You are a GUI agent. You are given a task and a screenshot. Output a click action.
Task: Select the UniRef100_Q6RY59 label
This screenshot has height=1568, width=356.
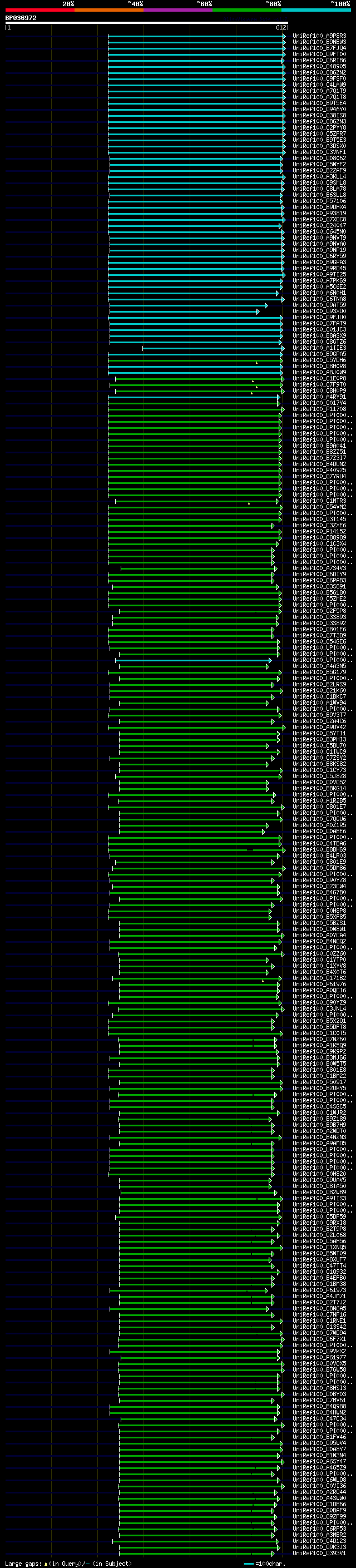[x=319, y=256]
